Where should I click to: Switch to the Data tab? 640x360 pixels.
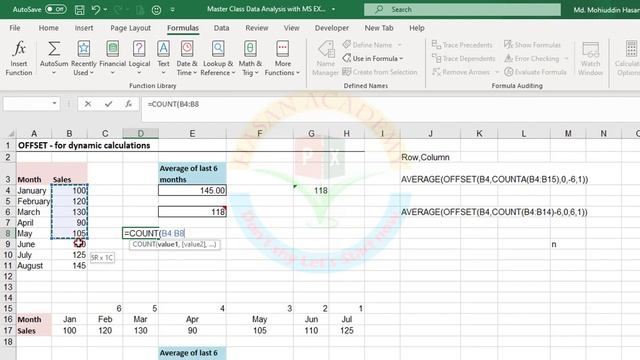coord(221,28)
